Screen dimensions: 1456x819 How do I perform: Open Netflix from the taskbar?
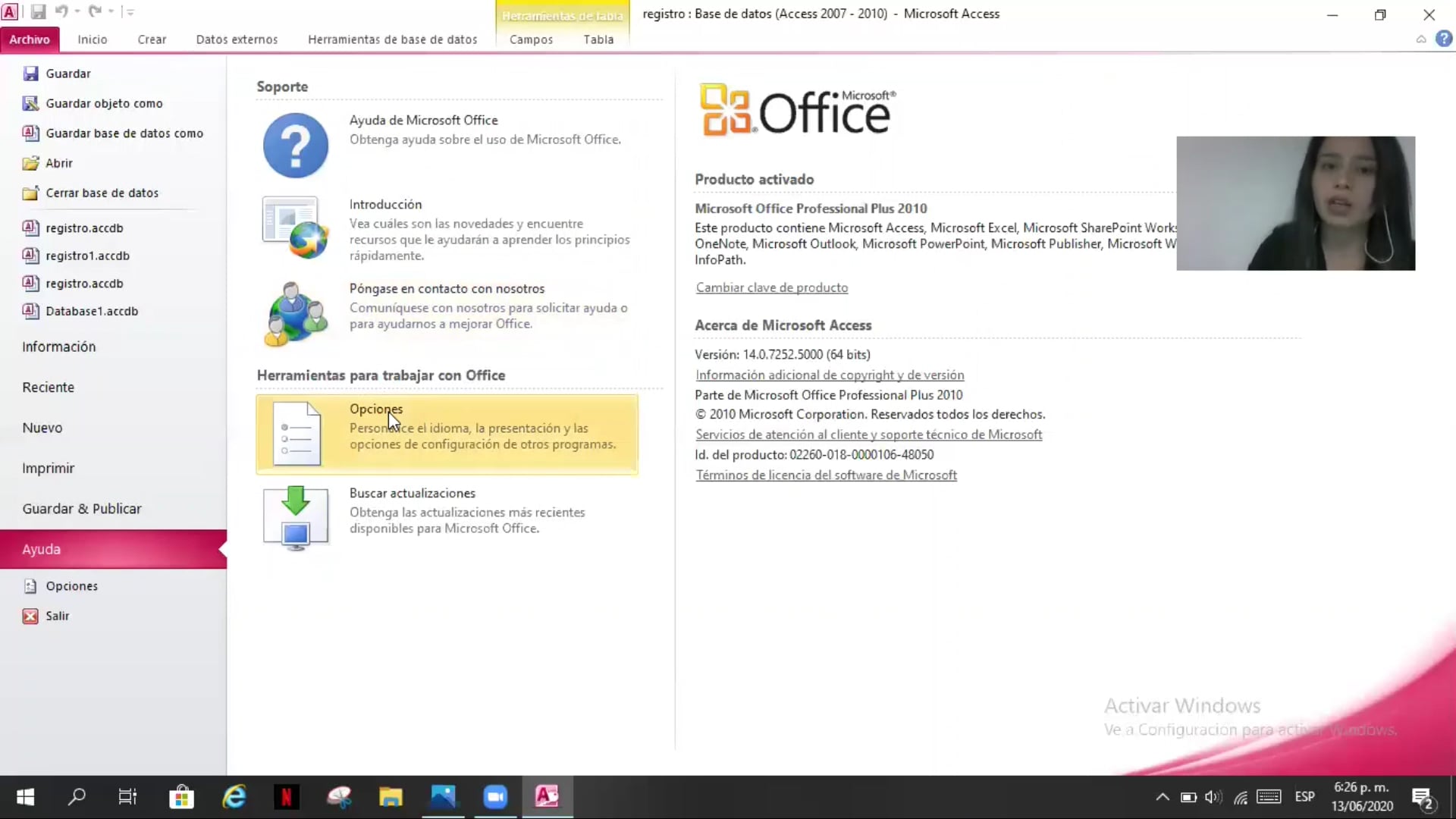click(x=286, y=797)
